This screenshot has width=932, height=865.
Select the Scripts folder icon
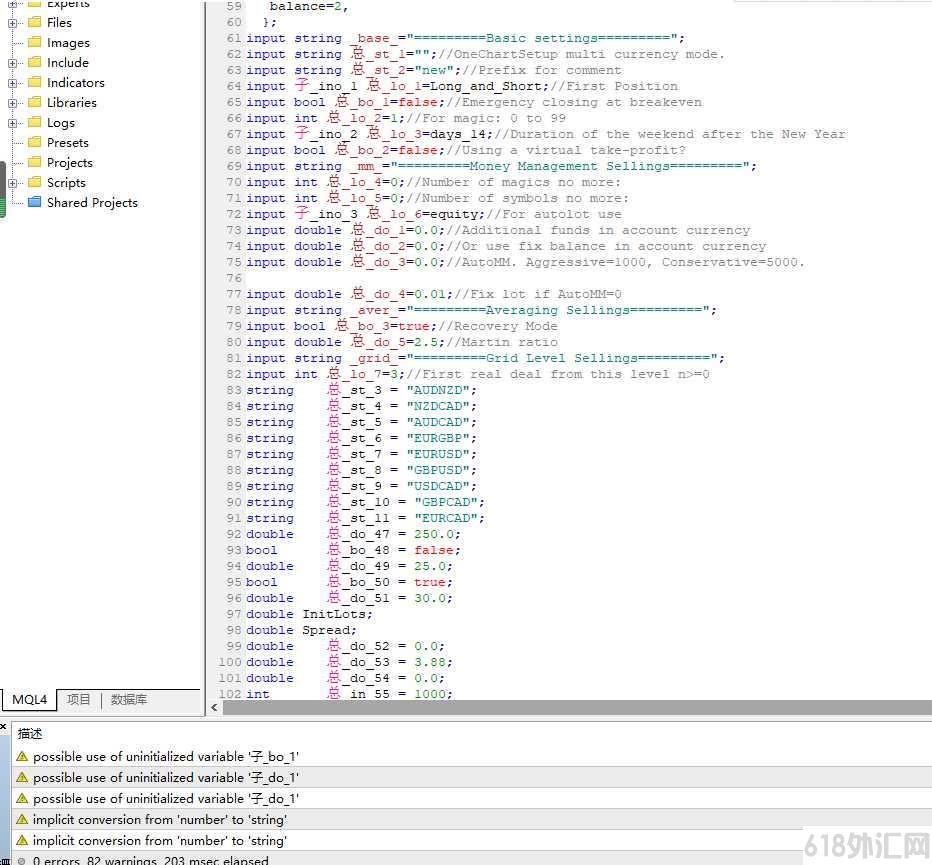[x=35, y=182]
